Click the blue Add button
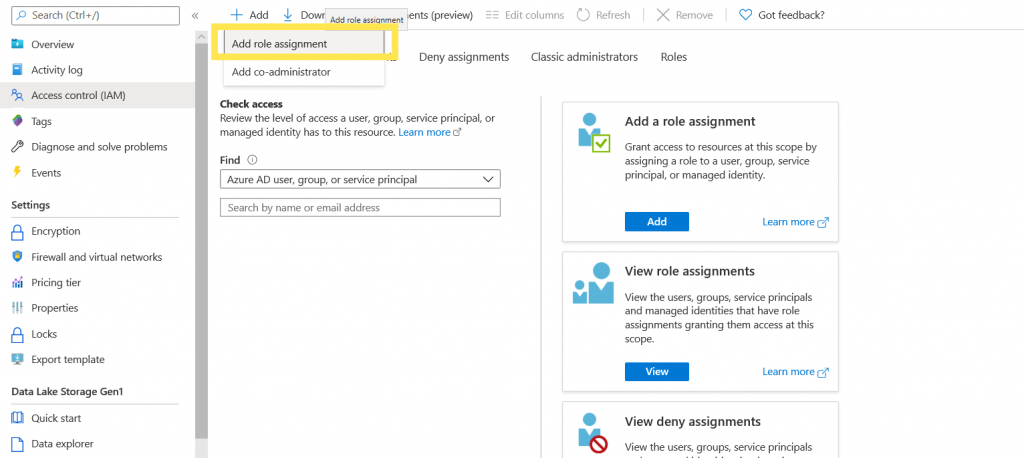This screenshot has width=1024, height=458. point(656,221)
